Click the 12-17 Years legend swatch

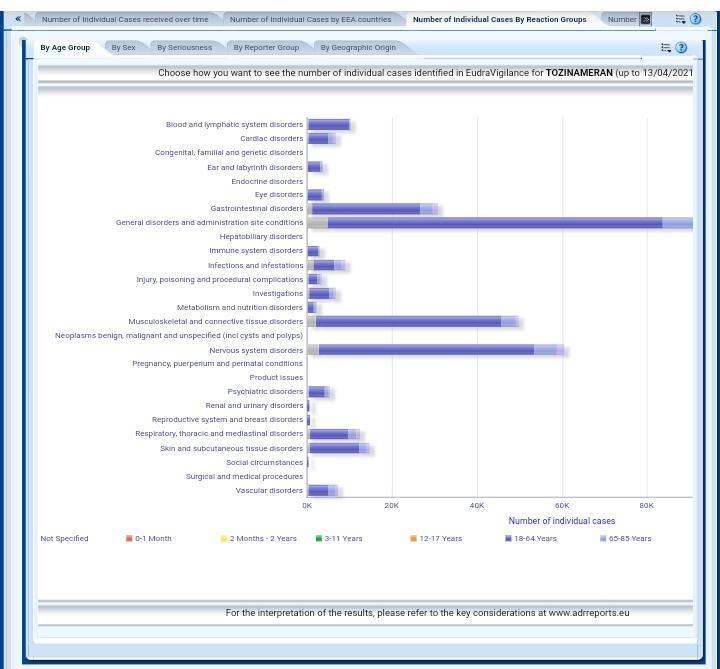click(413, 539)
